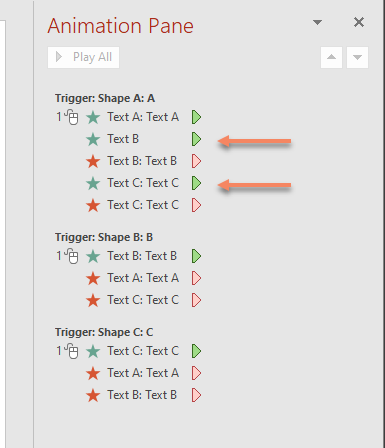Select Trigger: Shape A: A heading
The image size is (385, 448).
[x=105, y=98]
